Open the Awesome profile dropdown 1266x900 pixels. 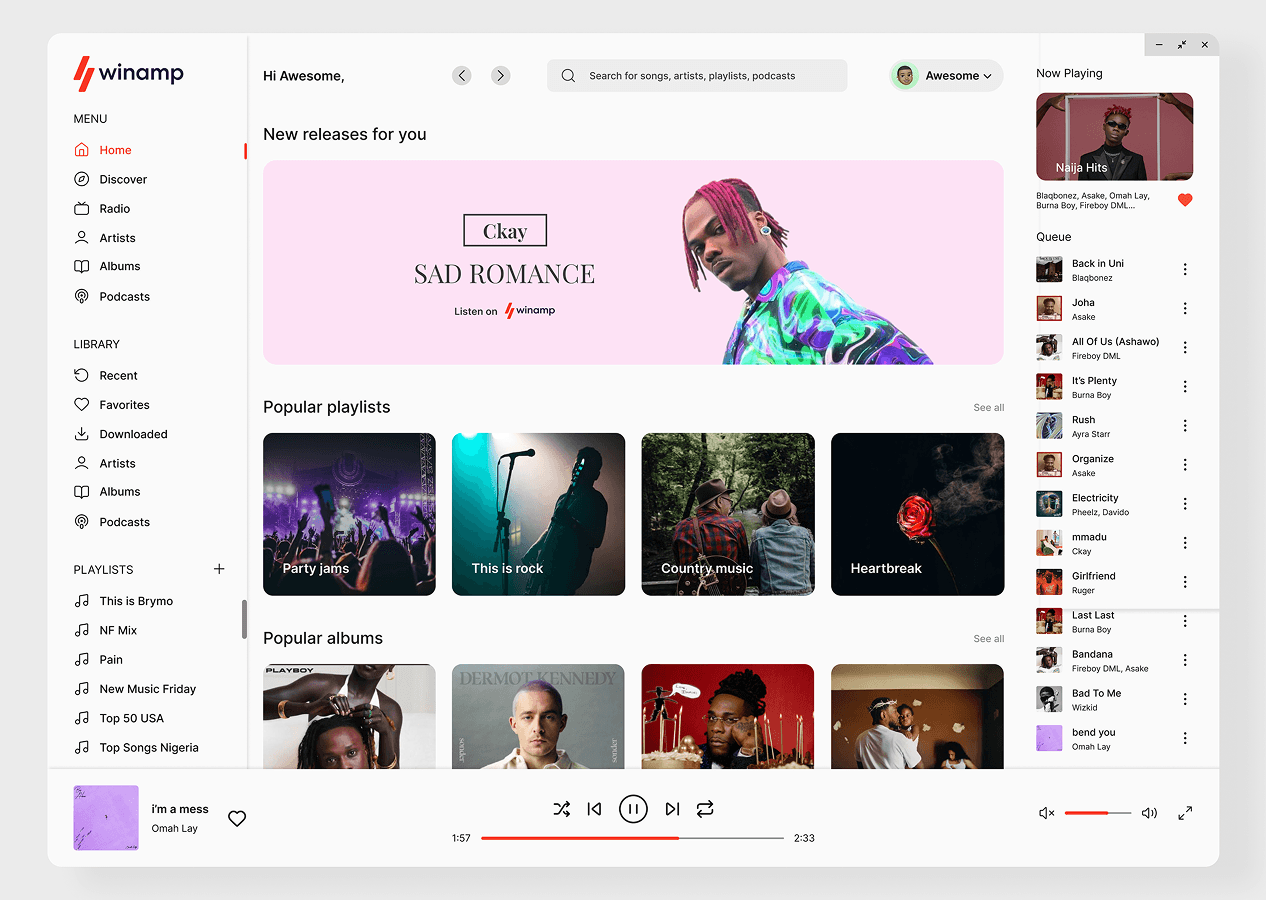coord(947,75)
